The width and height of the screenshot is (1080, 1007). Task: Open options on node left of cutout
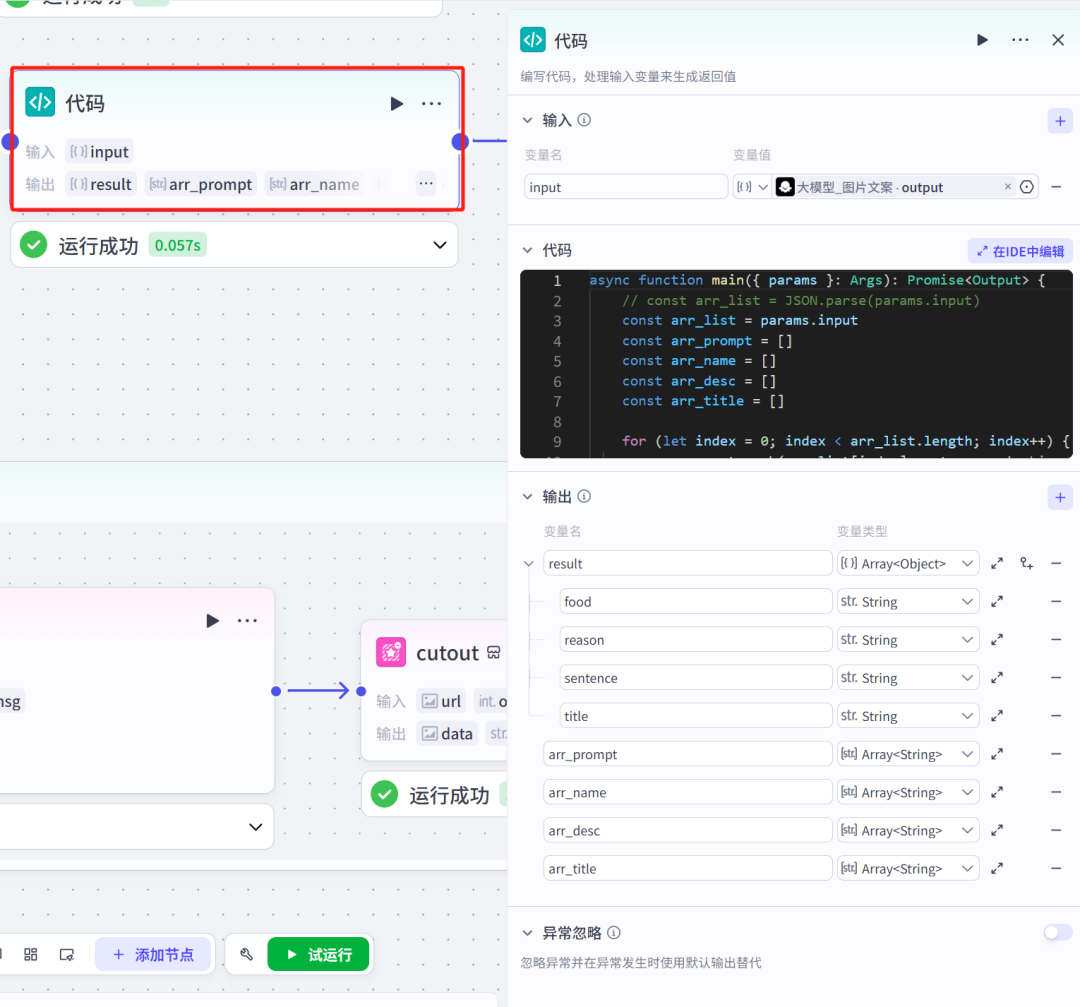(x=247, y=620)
